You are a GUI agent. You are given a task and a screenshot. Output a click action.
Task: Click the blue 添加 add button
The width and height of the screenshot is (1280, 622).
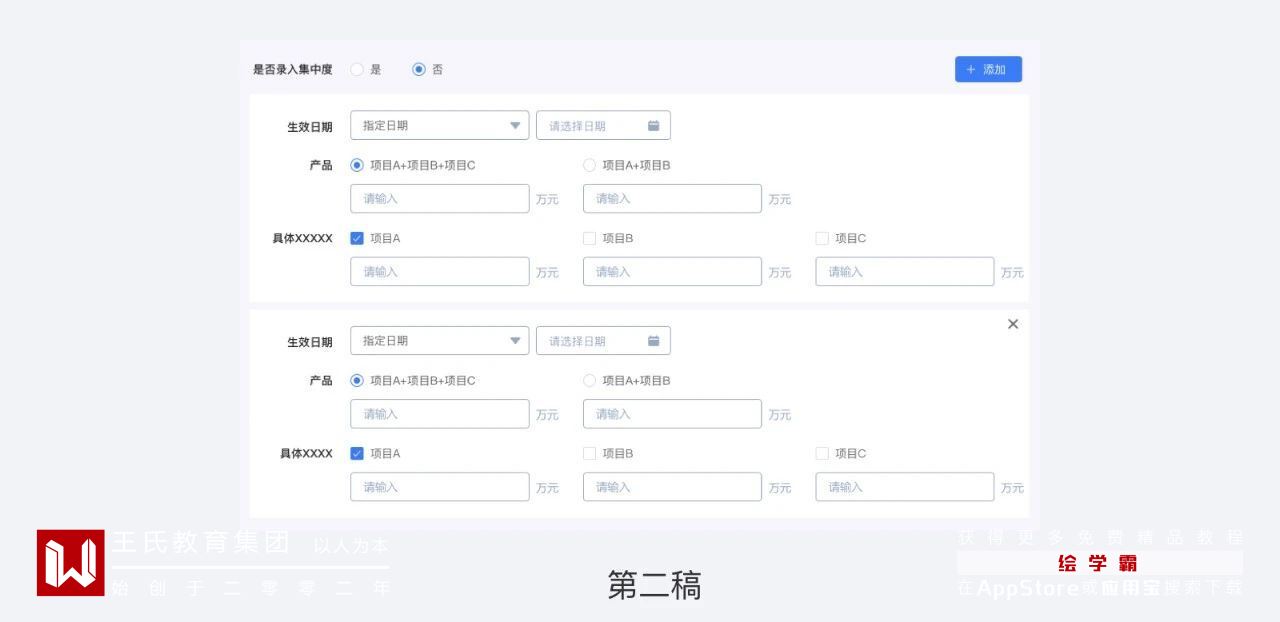click(988, 69)
